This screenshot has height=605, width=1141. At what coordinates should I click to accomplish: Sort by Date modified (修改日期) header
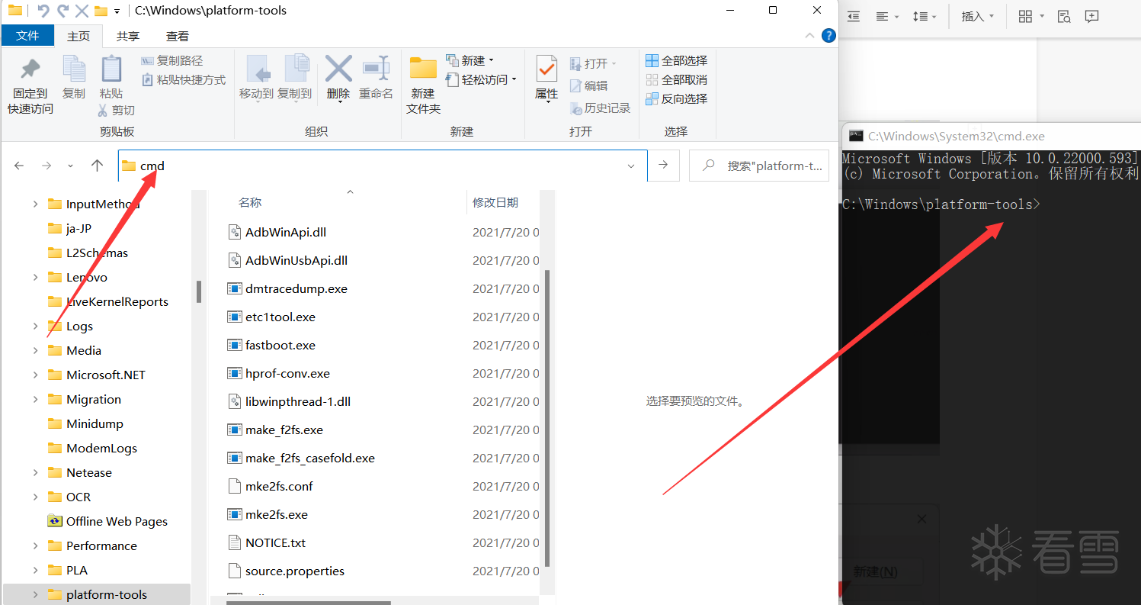pyautogui.click(x=495, y=202)
